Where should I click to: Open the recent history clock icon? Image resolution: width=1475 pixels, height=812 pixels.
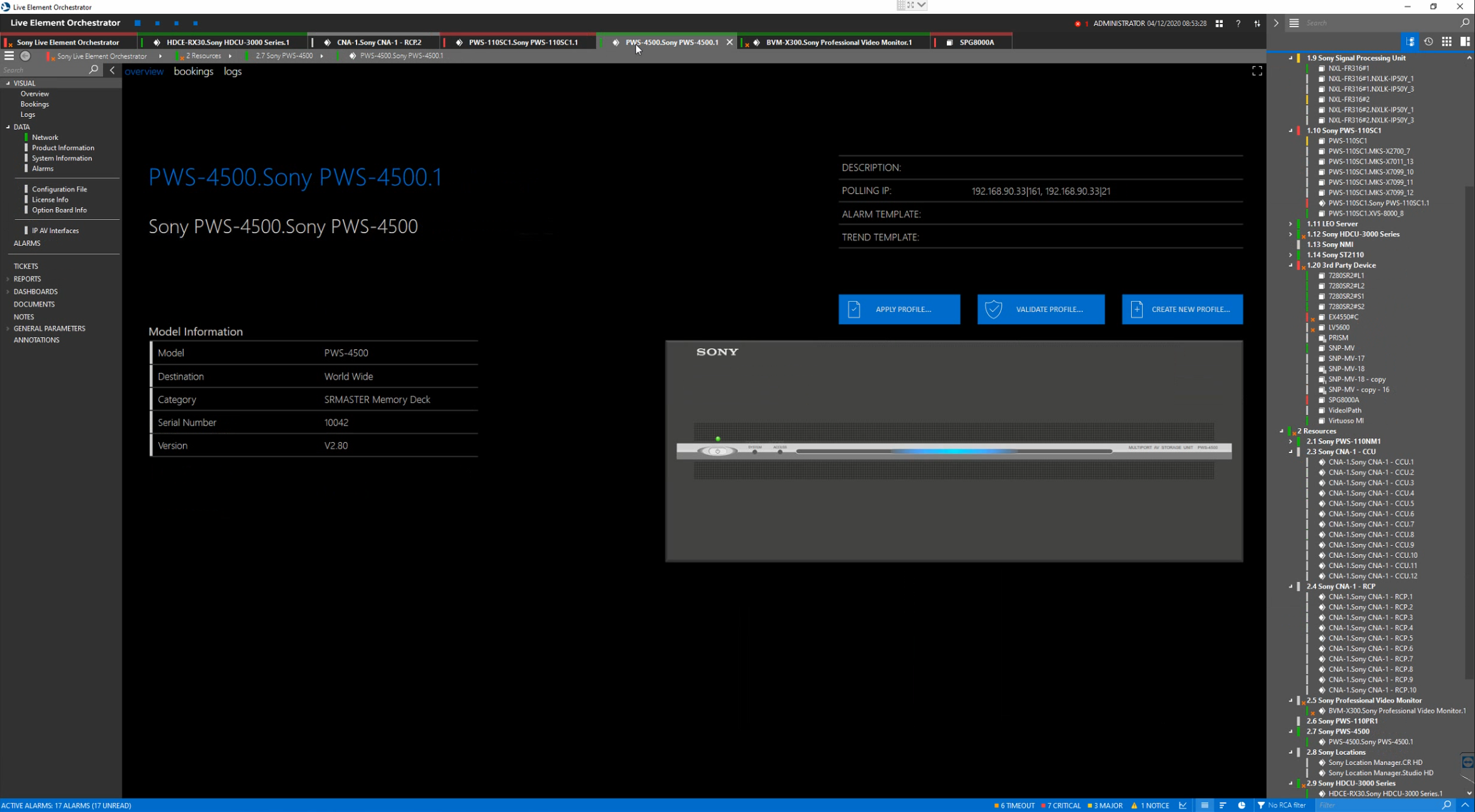click(1429, 42)
